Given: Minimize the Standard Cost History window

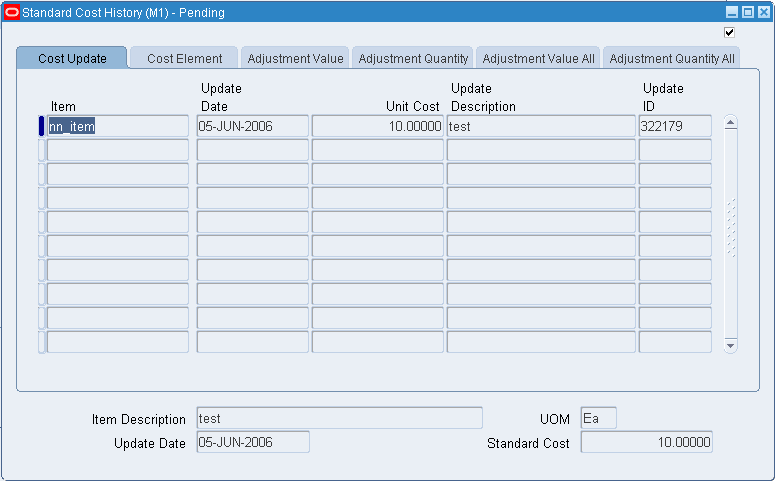Looking at the screenshot, I should 732,12.
